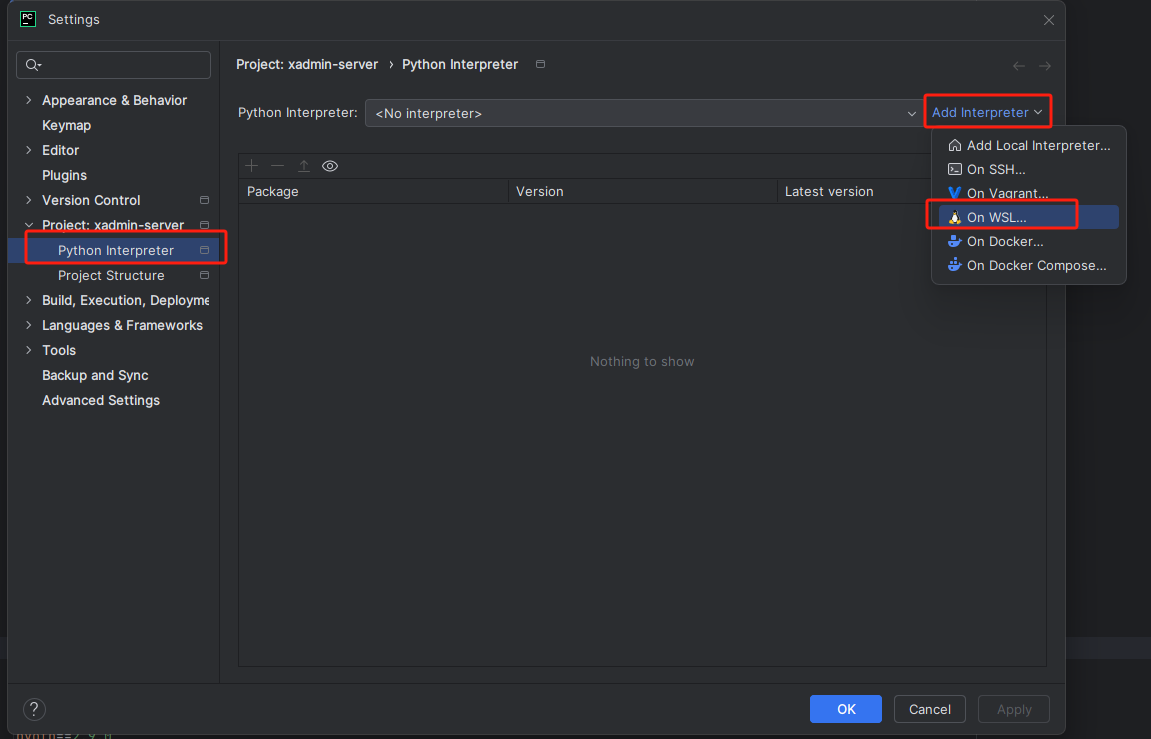Viewport: 1151px width, 739px height.
Task: Click the home icon beside Add Local Interpreter
Action: point(954,145)
